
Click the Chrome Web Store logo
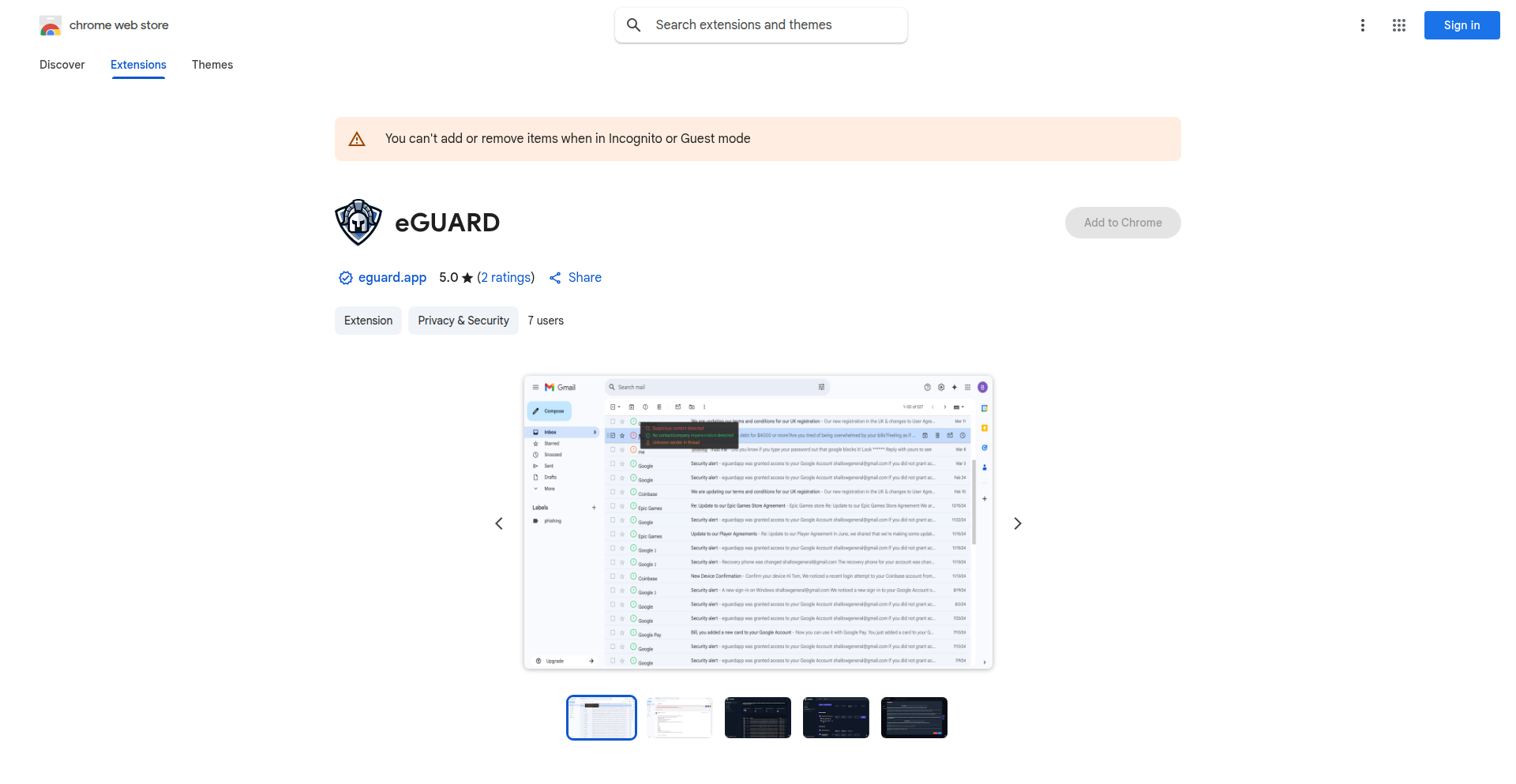51,25
